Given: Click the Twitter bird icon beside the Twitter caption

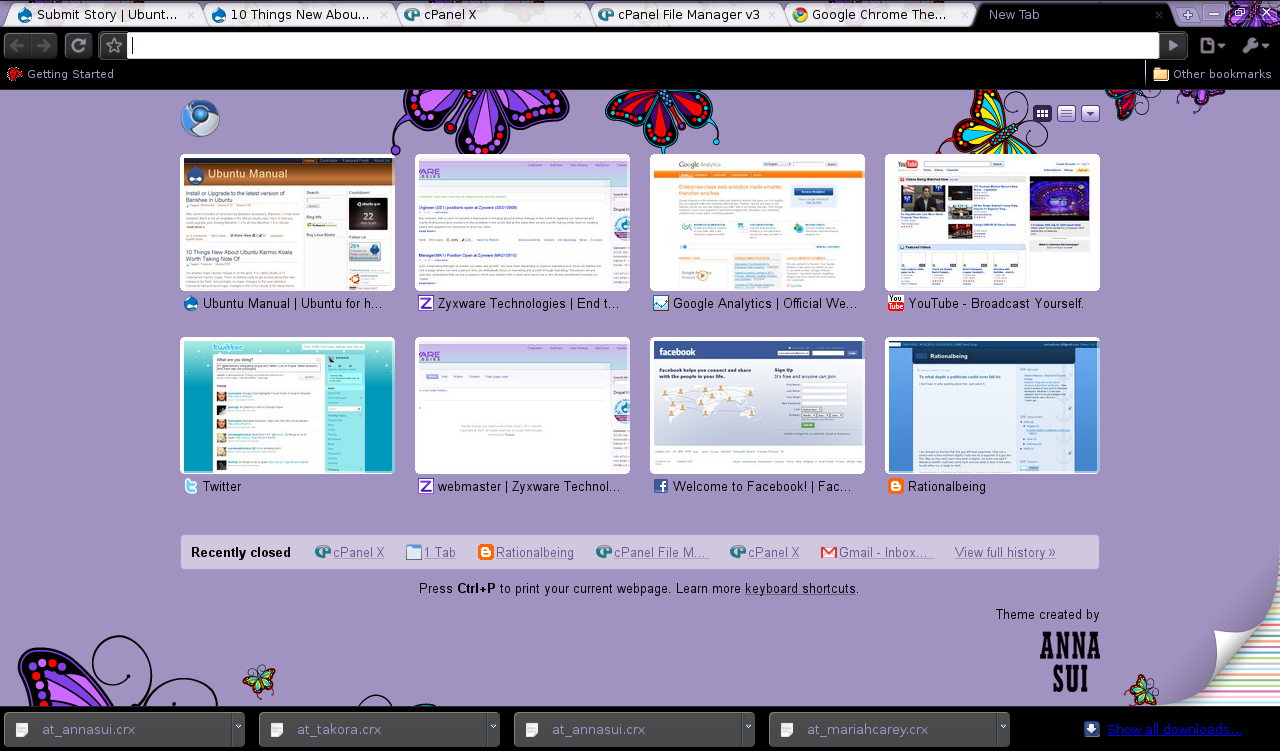Looking at the screenshot, I should coord(189,486).
